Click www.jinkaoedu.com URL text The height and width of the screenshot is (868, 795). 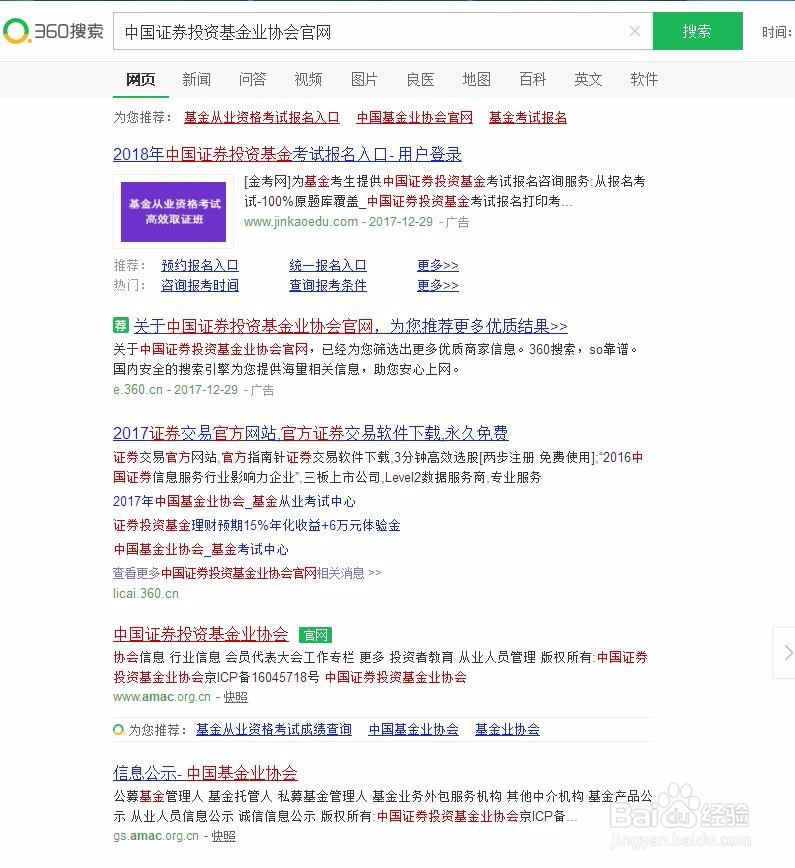pos(301,221)
